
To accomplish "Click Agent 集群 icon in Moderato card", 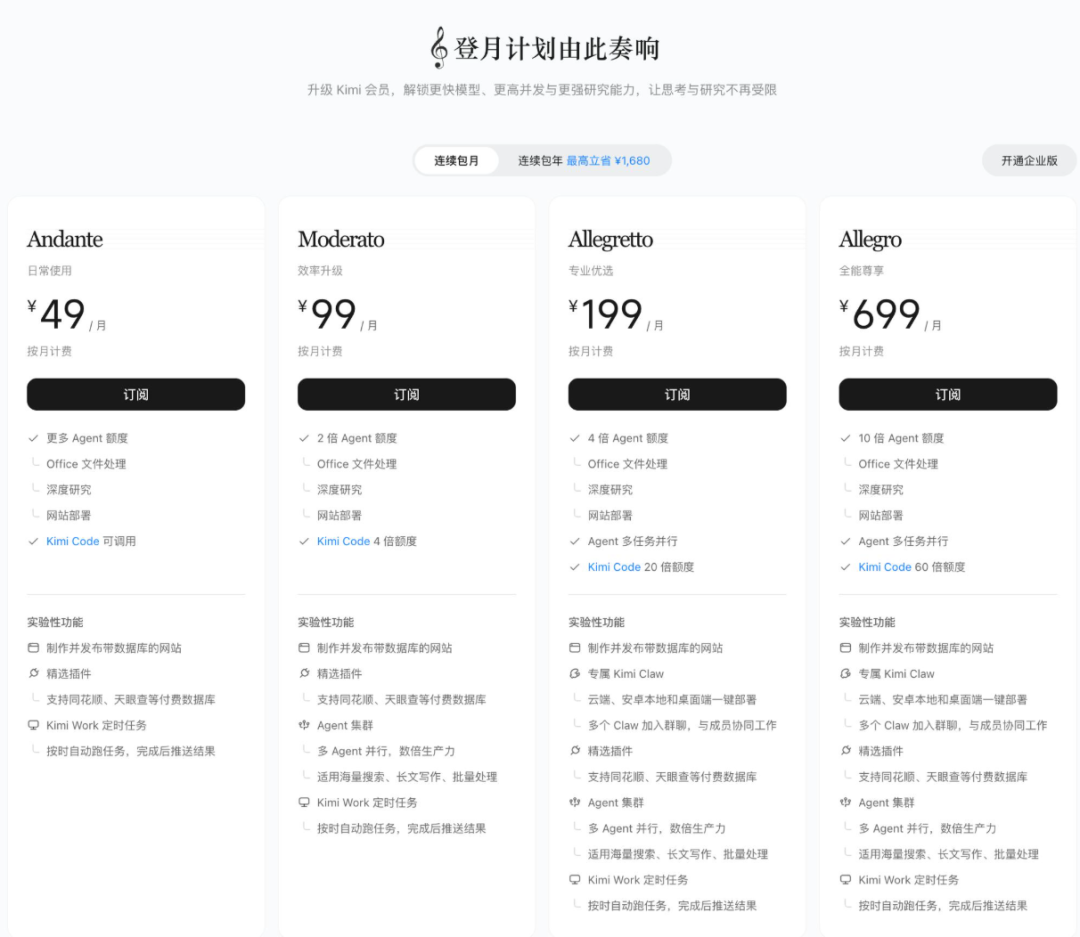I will point(304,725).
